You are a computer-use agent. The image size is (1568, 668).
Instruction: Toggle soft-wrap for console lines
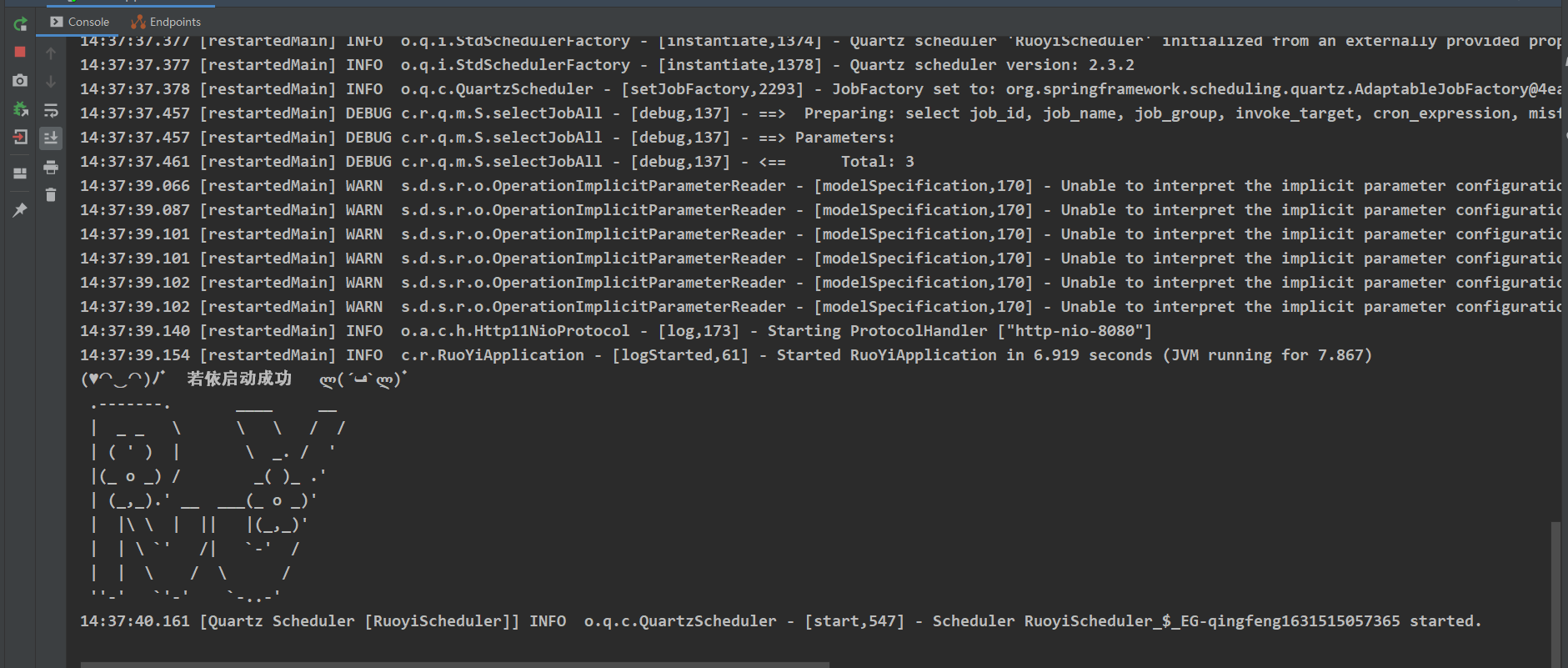(51, 110)
